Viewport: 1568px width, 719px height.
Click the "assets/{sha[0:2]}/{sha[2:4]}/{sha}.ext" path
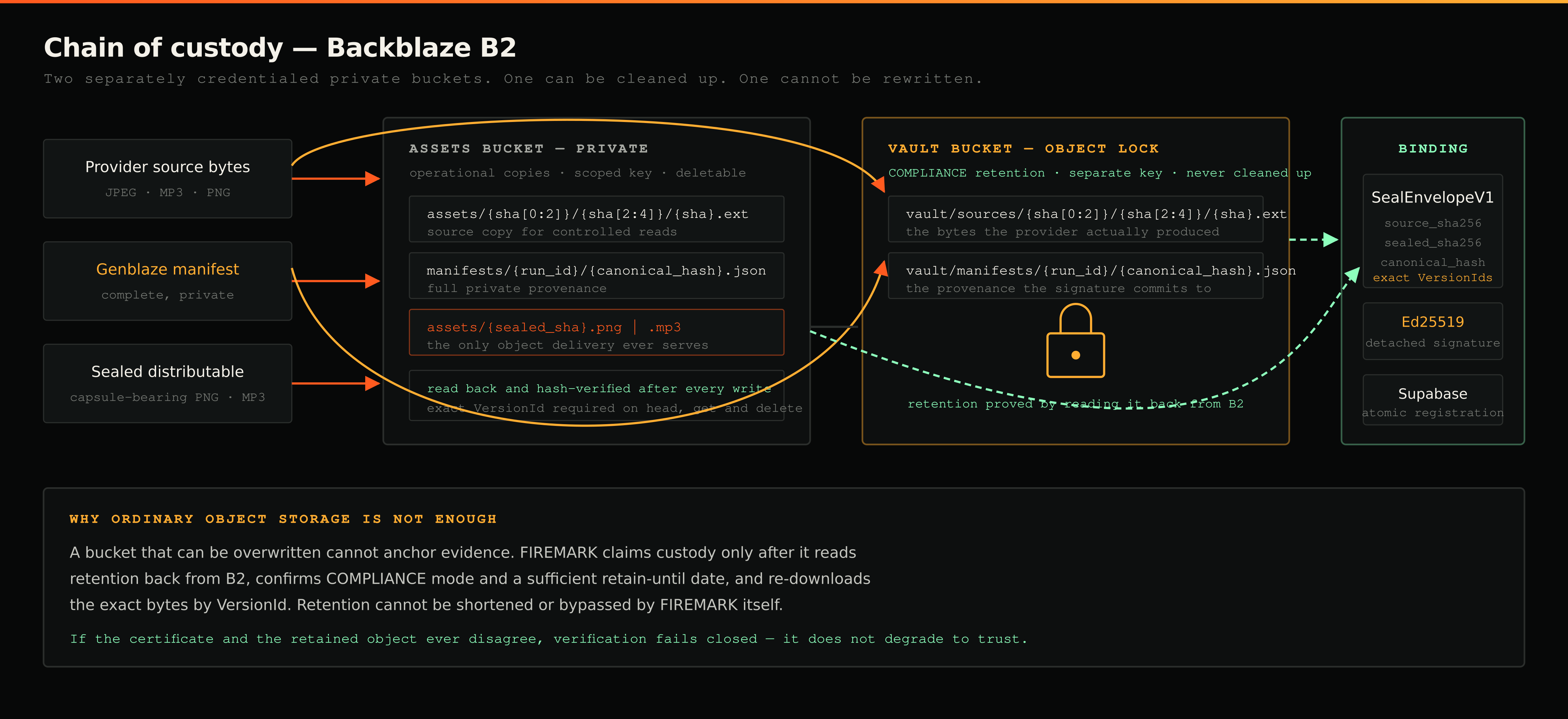[587, 214]
